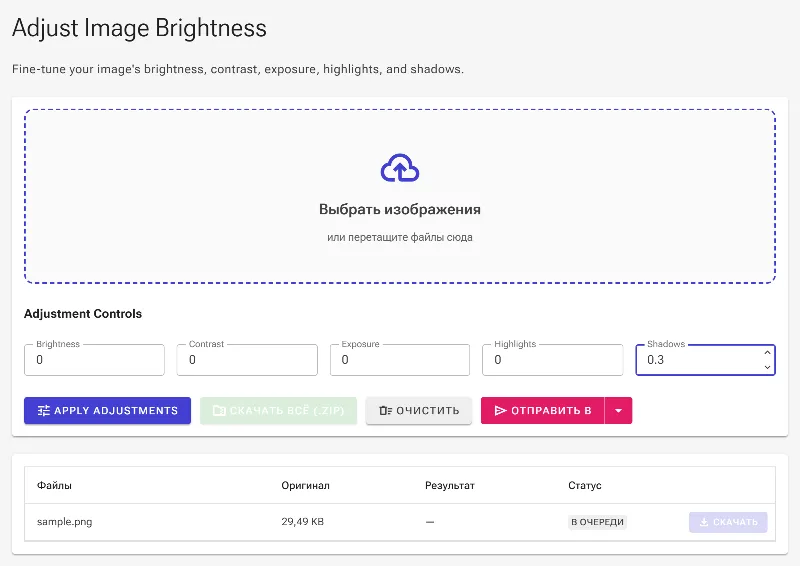Download sample.png with Скачать button
Screen dimensions: 800x566
728,522
